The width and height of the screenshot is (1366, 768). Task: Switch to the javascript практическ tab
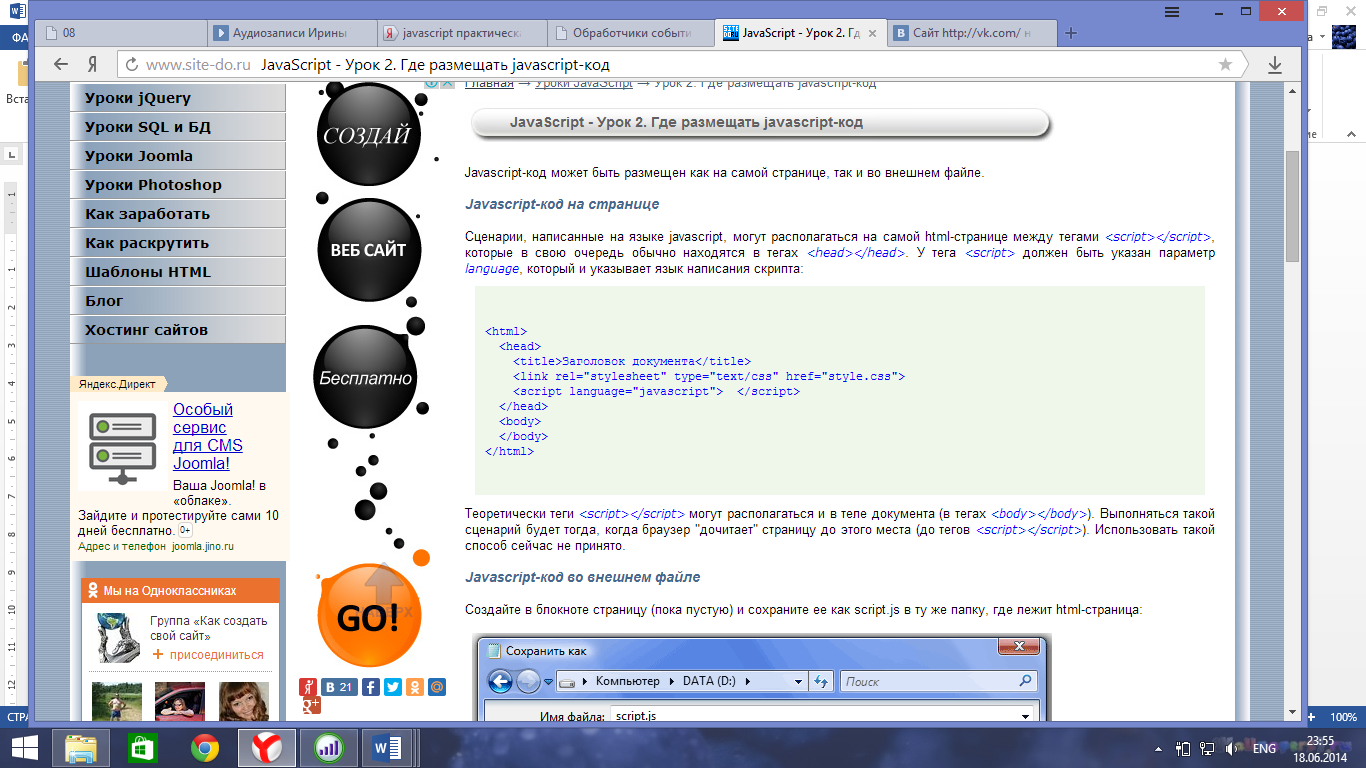(x=462, y=33)
